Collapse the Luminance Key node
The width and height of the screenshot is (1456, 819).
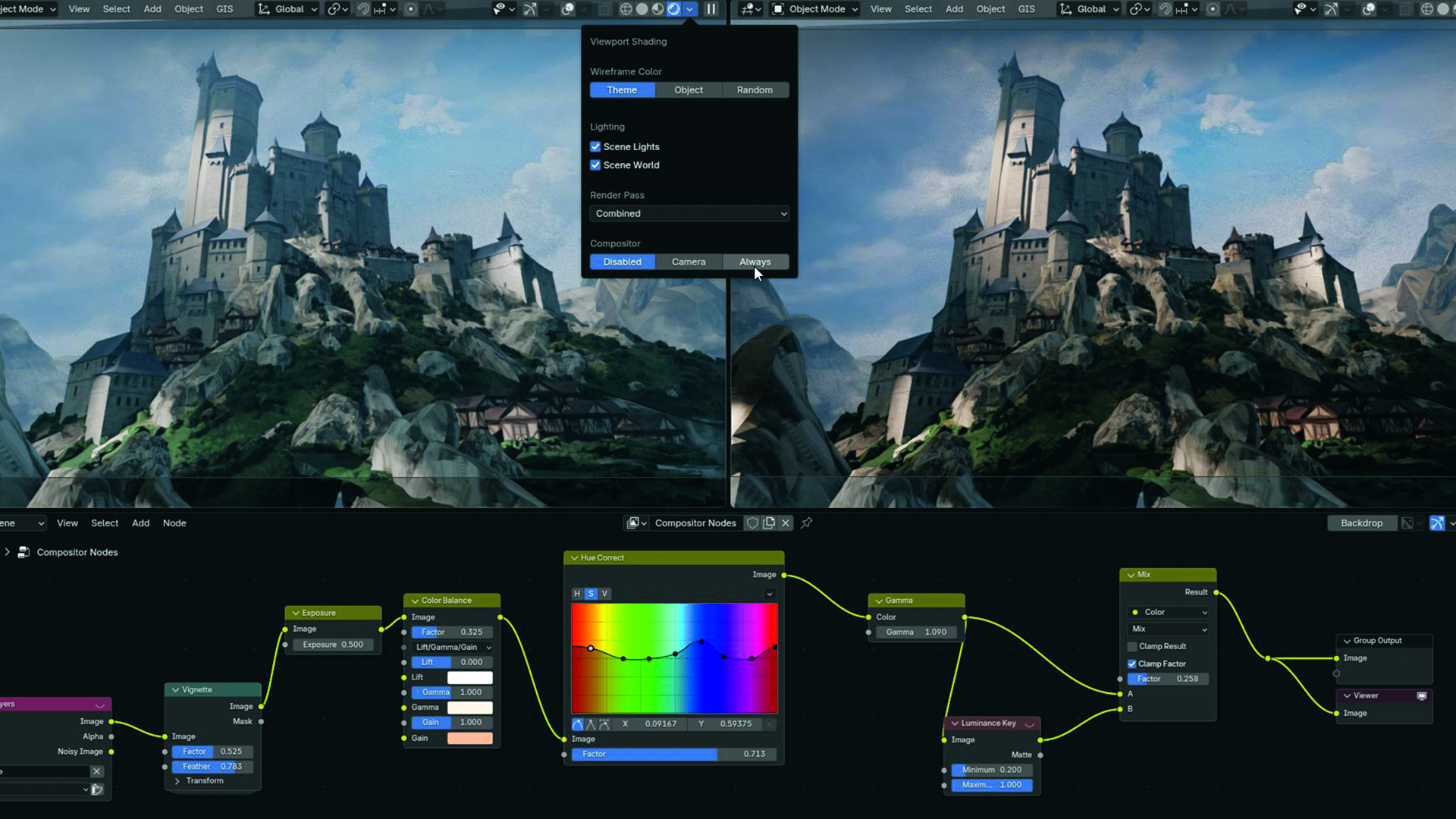(955, 723)
